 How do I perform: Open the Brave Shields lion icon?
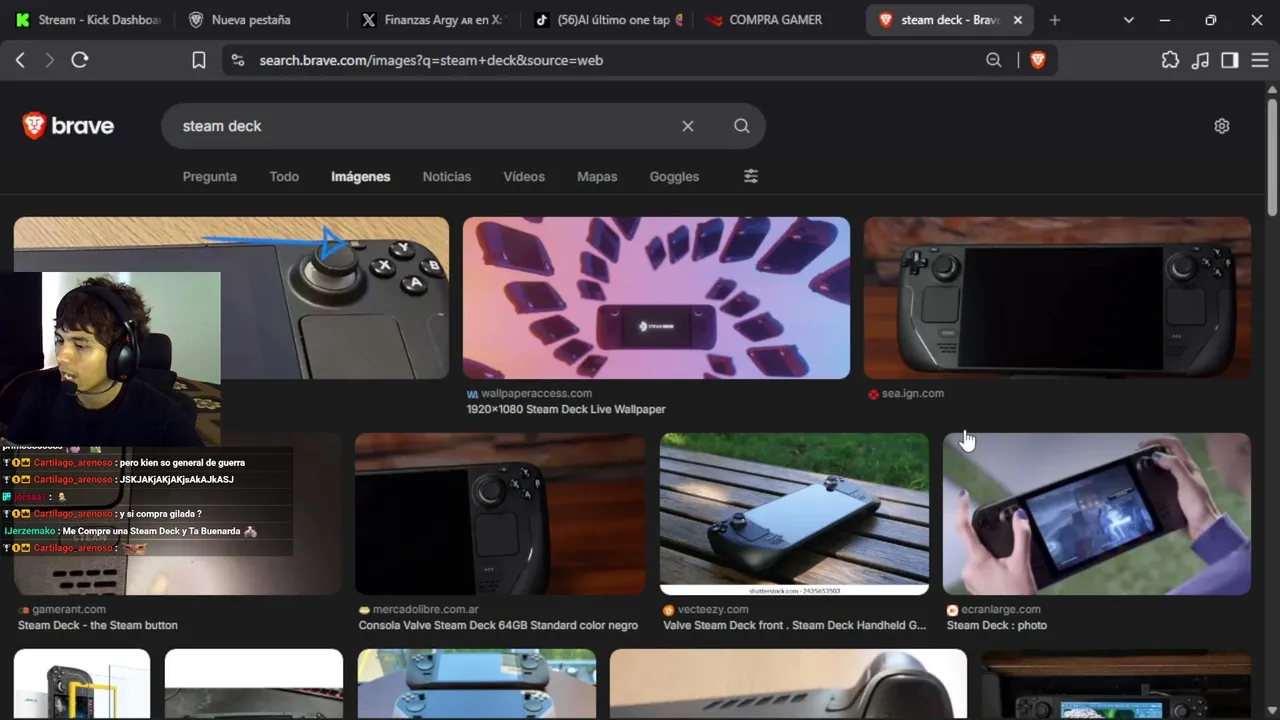click(1038, 60)
